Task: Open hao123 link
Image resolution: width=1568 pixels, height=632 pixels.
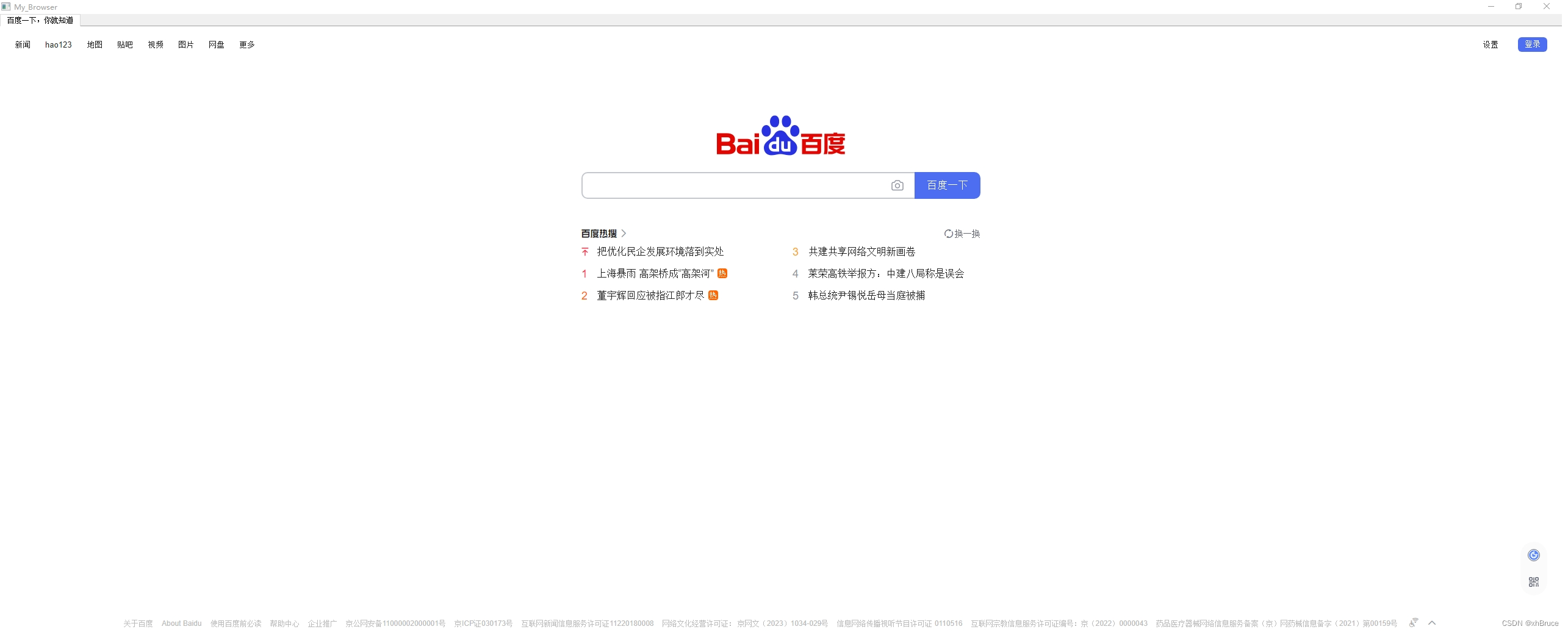Action: tap(59, 45)
